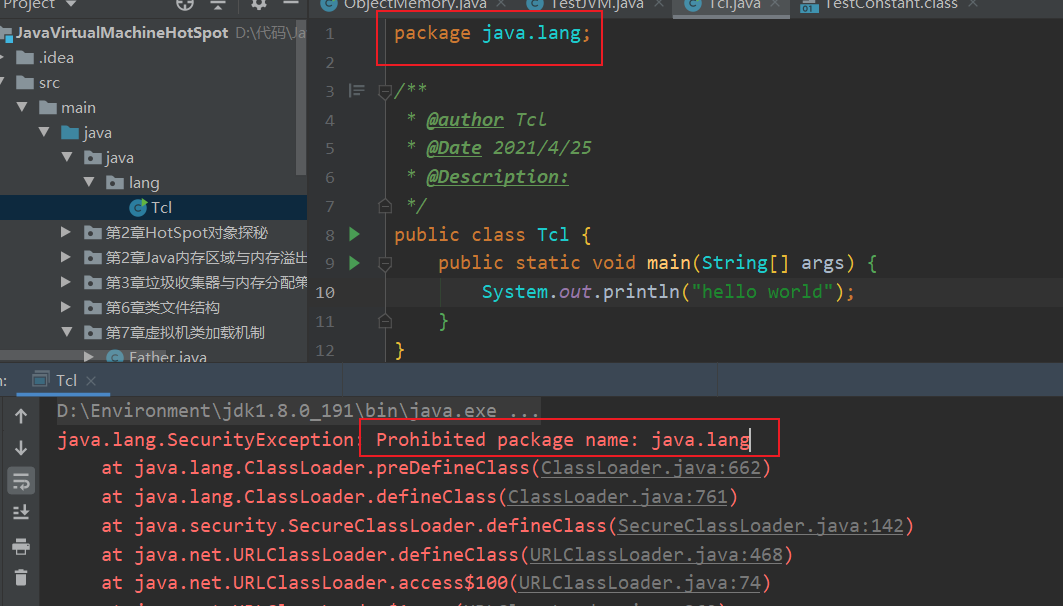Screen dimensions: 1063x606
Task: Select the Tcl run tab
Action: [66, 380]
